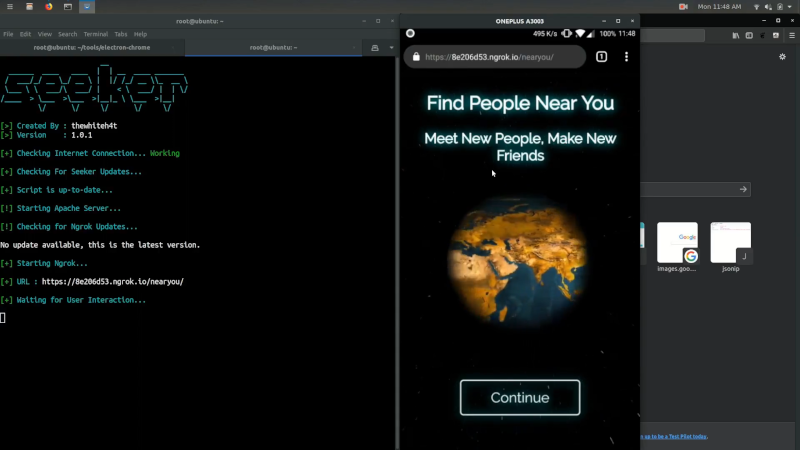Select the active root@ubuntu: ~ terminal tab
This screenshot has height=450, width=800.
click(x=273, y=47)
